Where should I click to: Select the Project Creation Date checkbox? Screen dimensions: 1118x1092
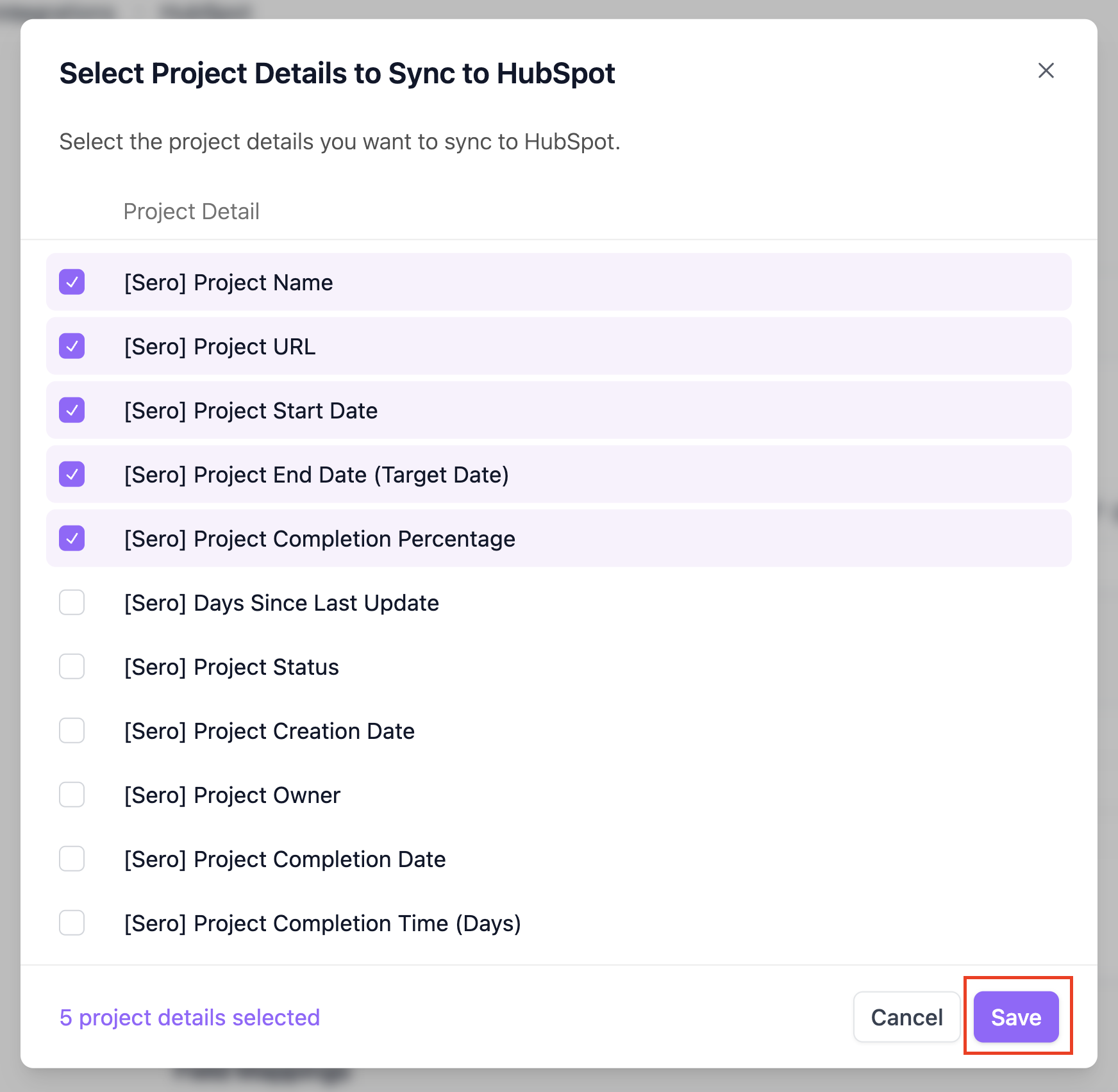coord(72,731)
